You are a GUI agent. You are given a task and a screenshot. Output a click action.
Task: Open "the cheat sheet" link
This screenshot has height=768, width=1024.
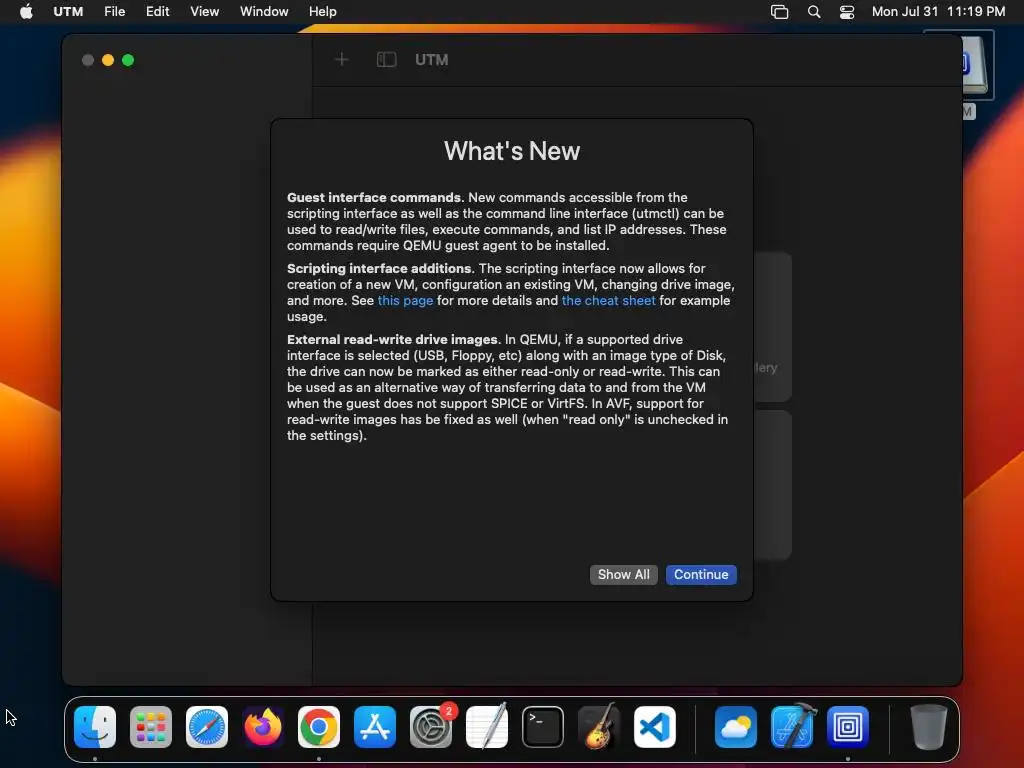tap(608, 300)
